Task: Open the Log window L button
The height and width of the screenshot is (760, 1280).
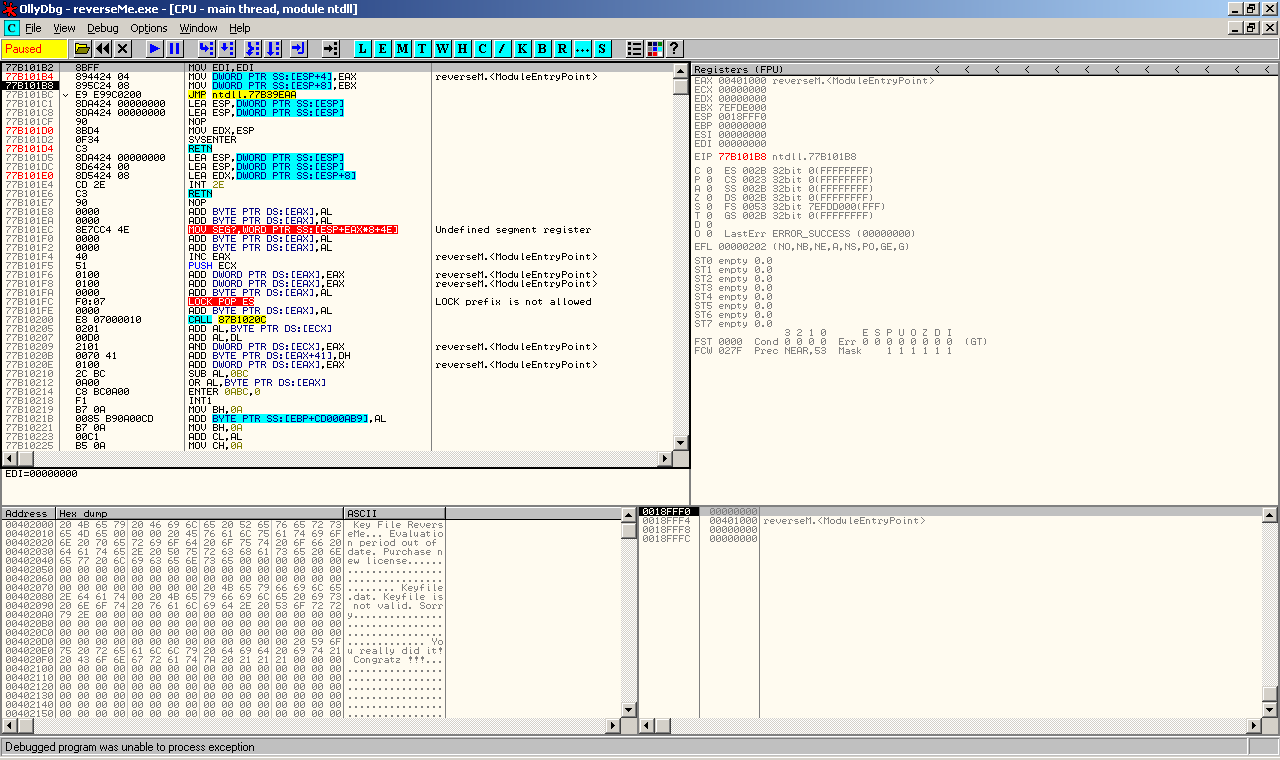Action: tap(362, 48)
